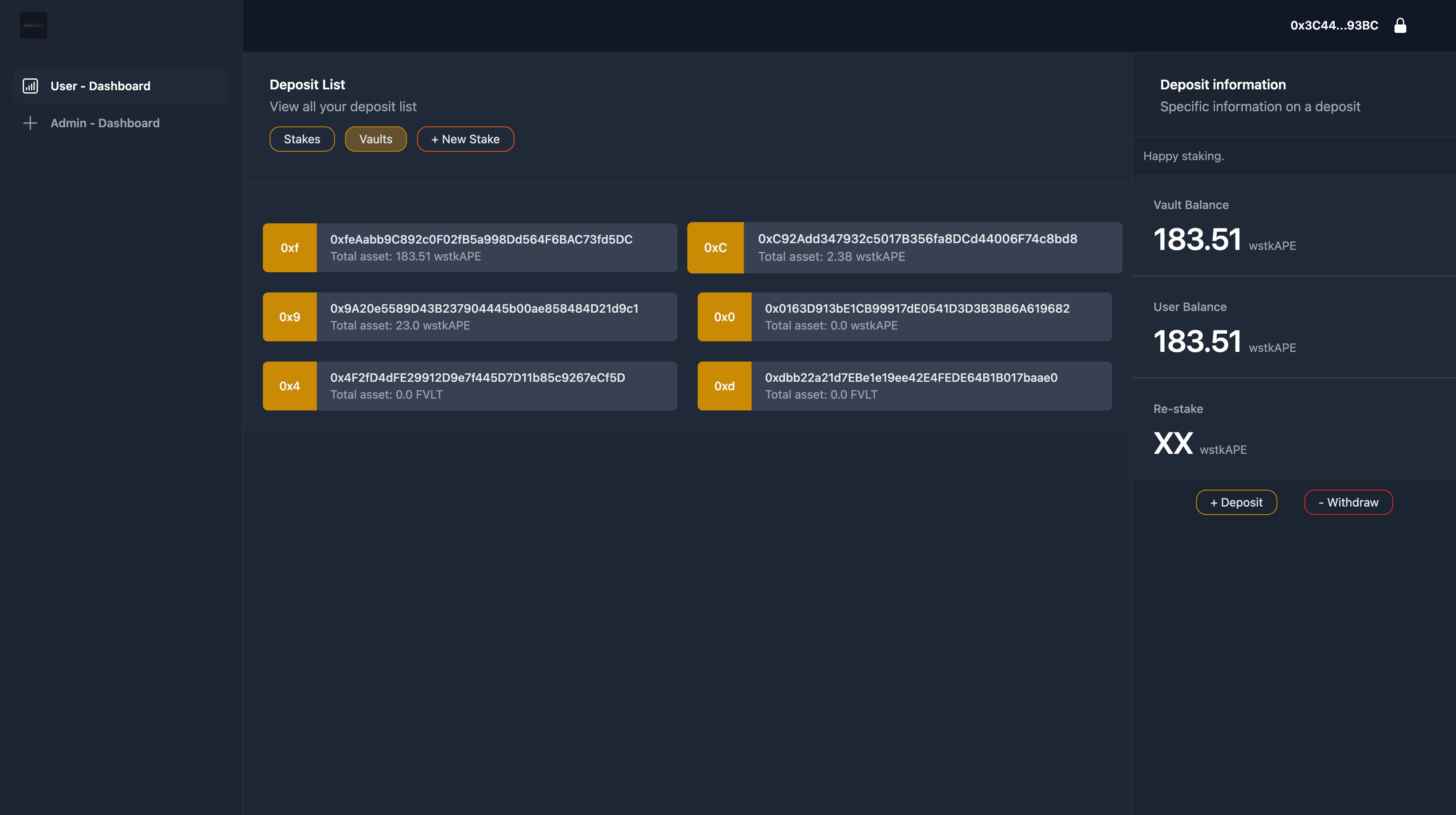Click wallet address 0x3C44...93BC
Screen dimensions: 1456x815
1334,25
